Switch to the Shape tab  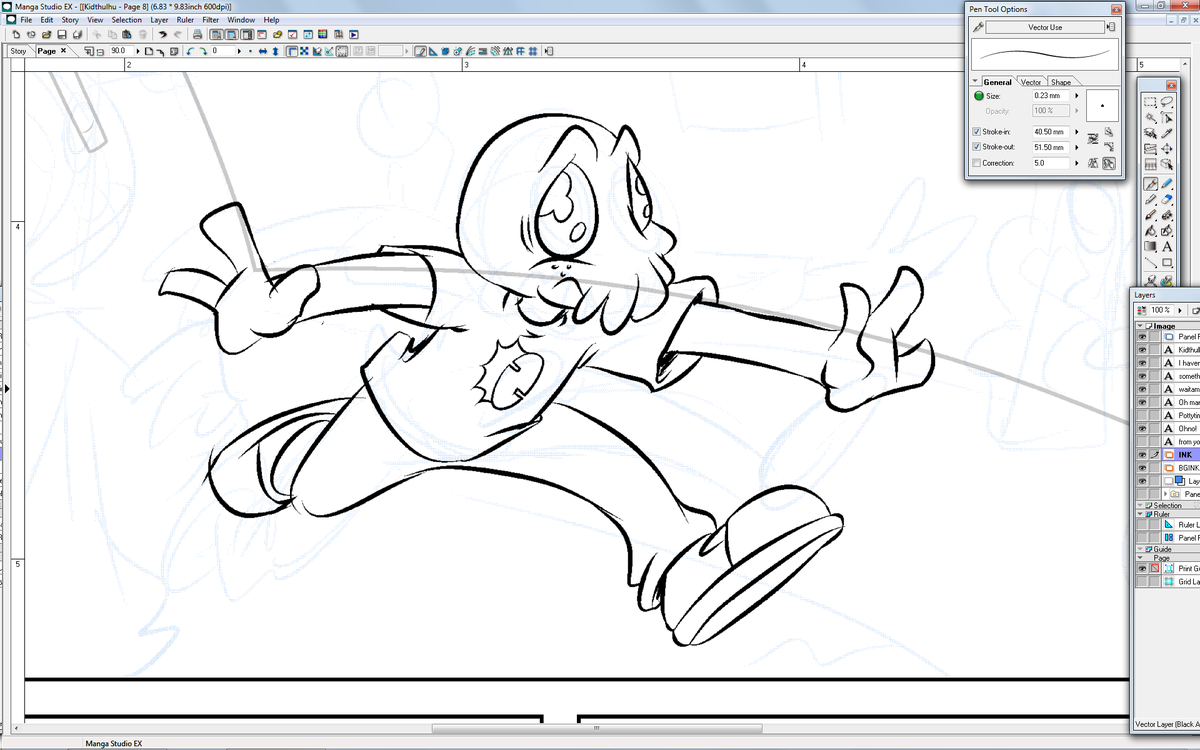coord(1061,82)
